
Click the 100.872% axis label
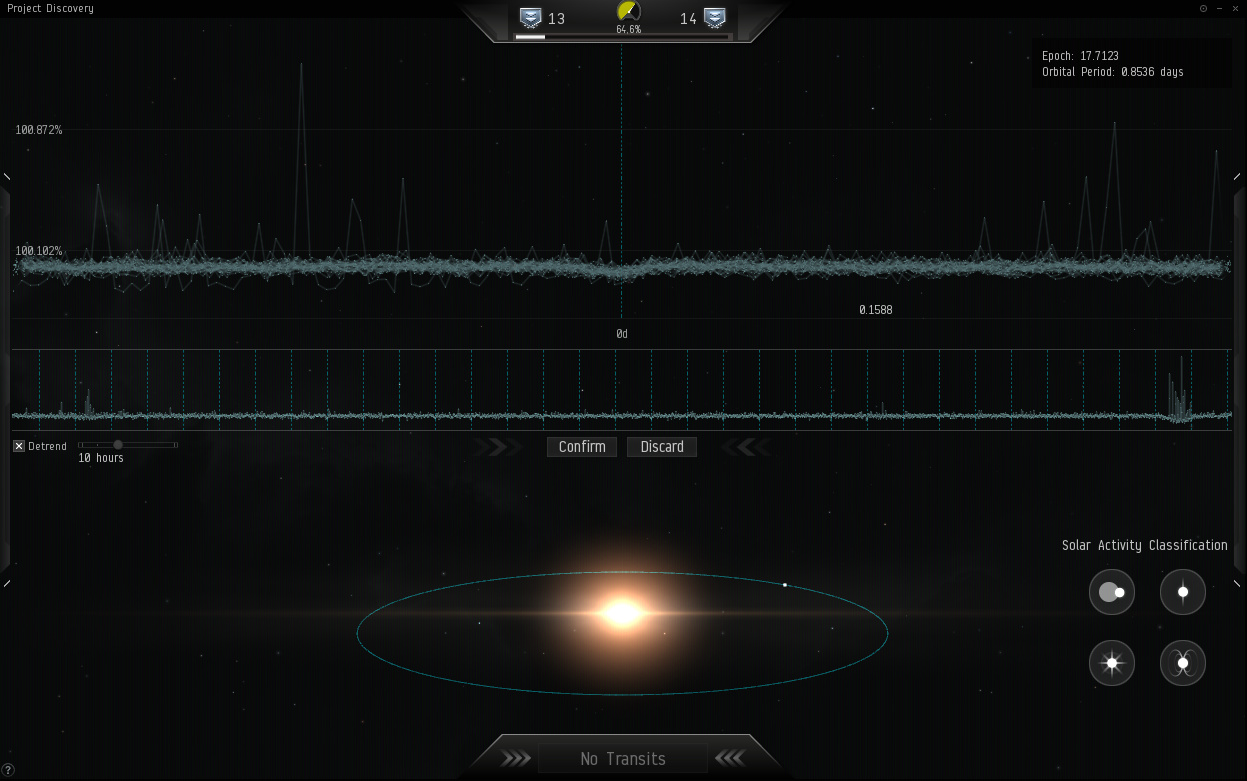pyautogui.click(x=39, y=130)
